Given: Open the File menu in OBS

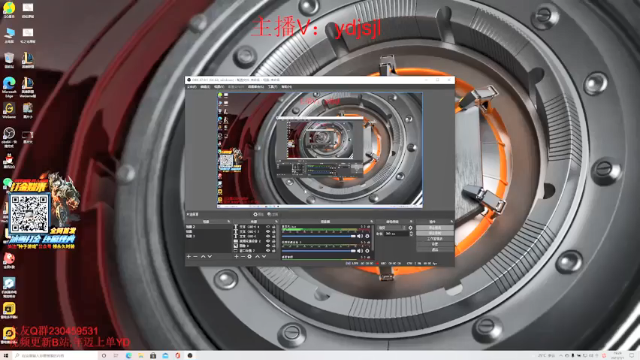Looking at the screenshot, I should pyautogui.click(x=191, y=87).
